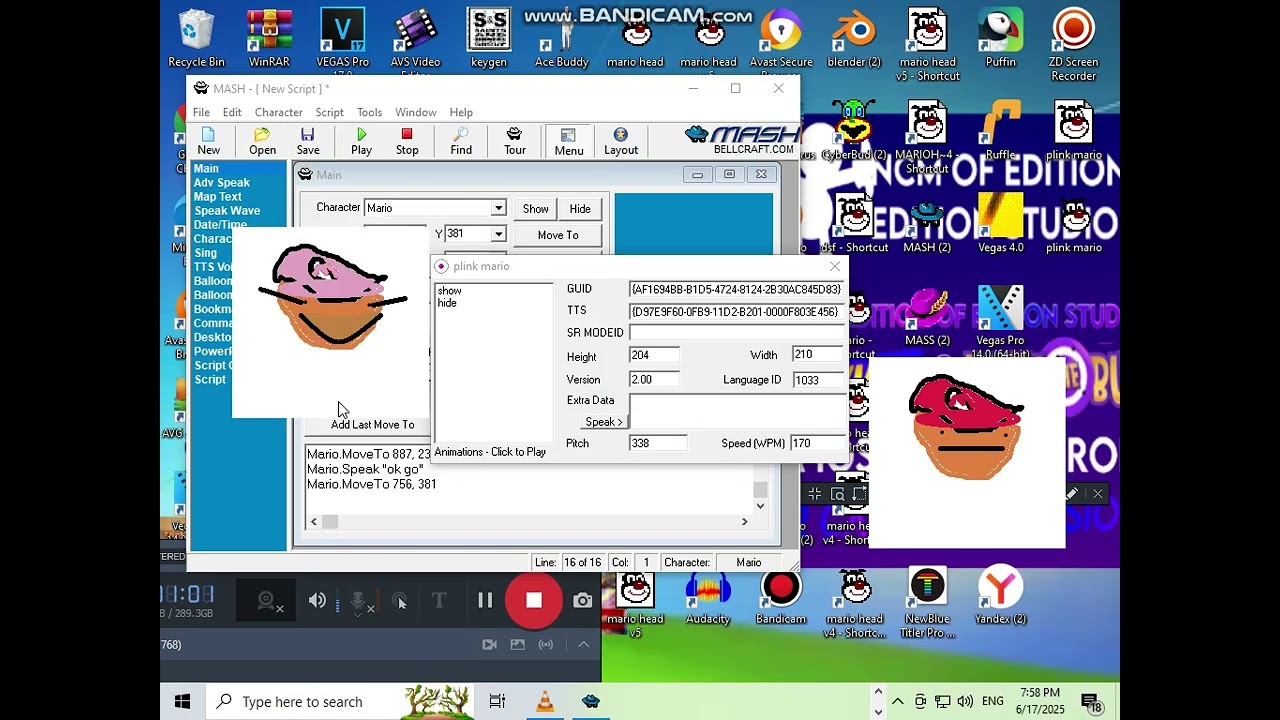Click the Move To button
Viewport: 1280px width, 720px height.
[557, 235]
